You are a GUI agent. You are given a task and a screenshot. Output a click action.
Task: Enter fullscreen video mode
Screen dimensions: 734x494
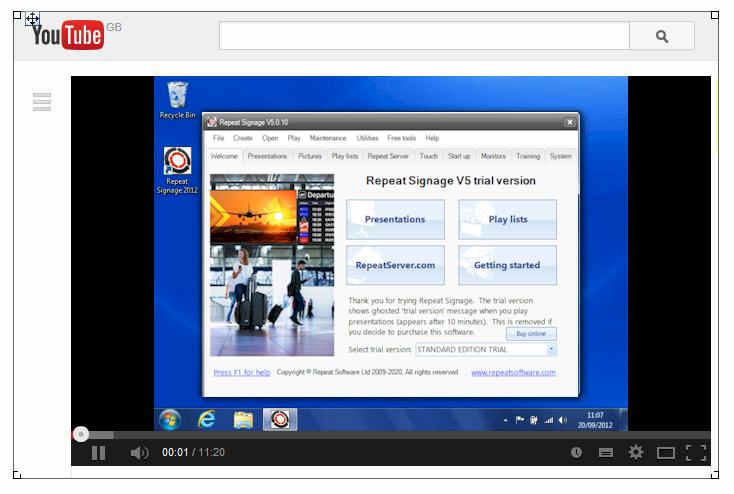click(x=696, y=453)
